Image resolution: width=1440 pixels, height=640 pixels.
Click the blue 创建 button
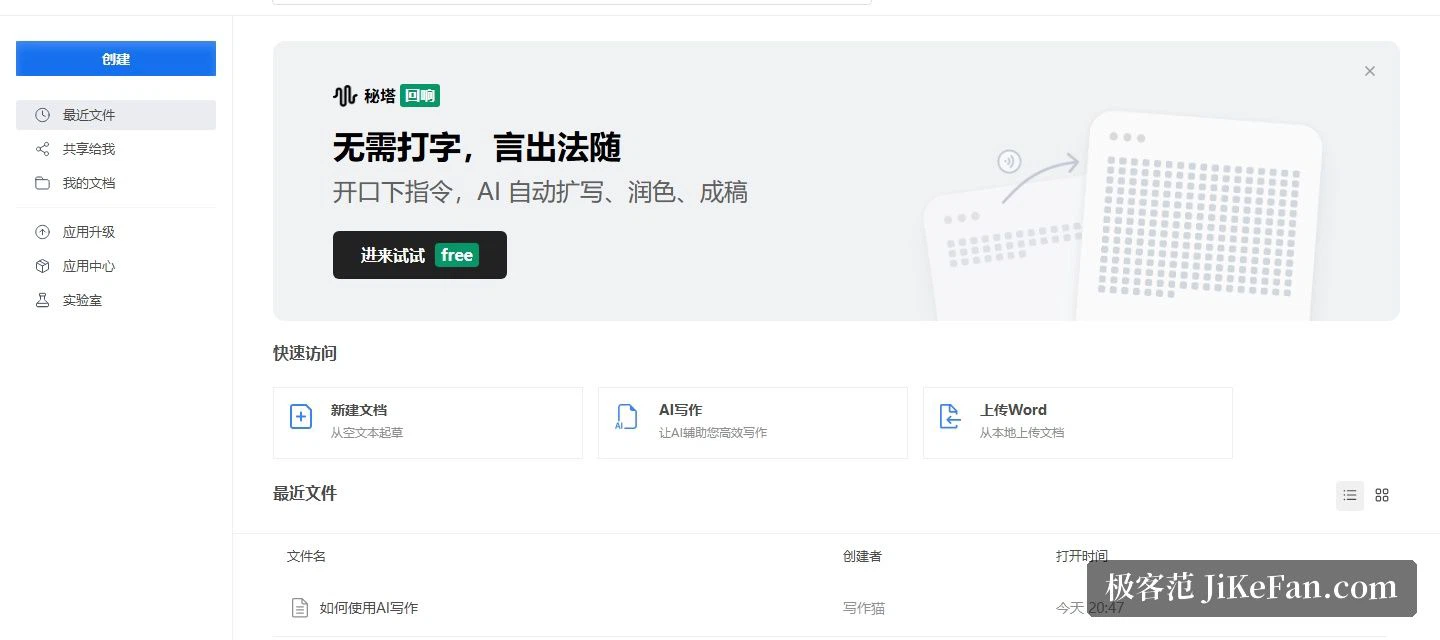point(116,58)
